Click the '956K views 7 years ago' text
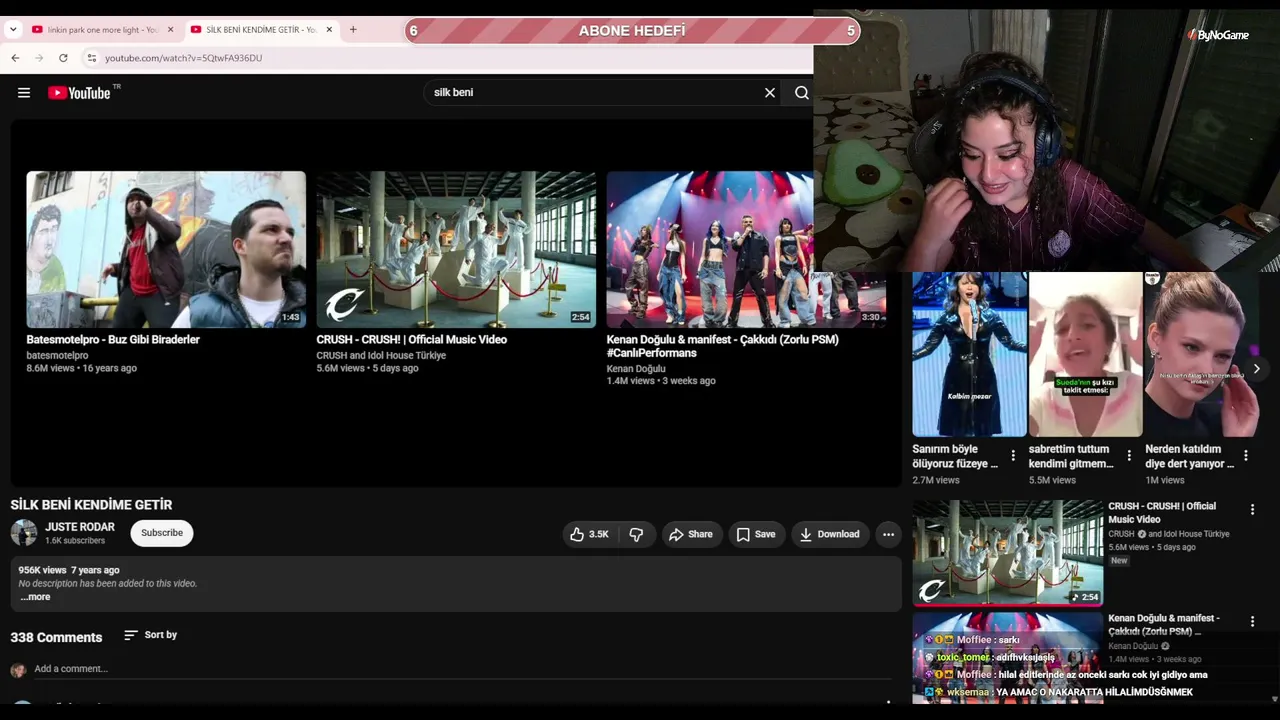Viewport: 1280px width, 720px height. (x=69, y=570)
